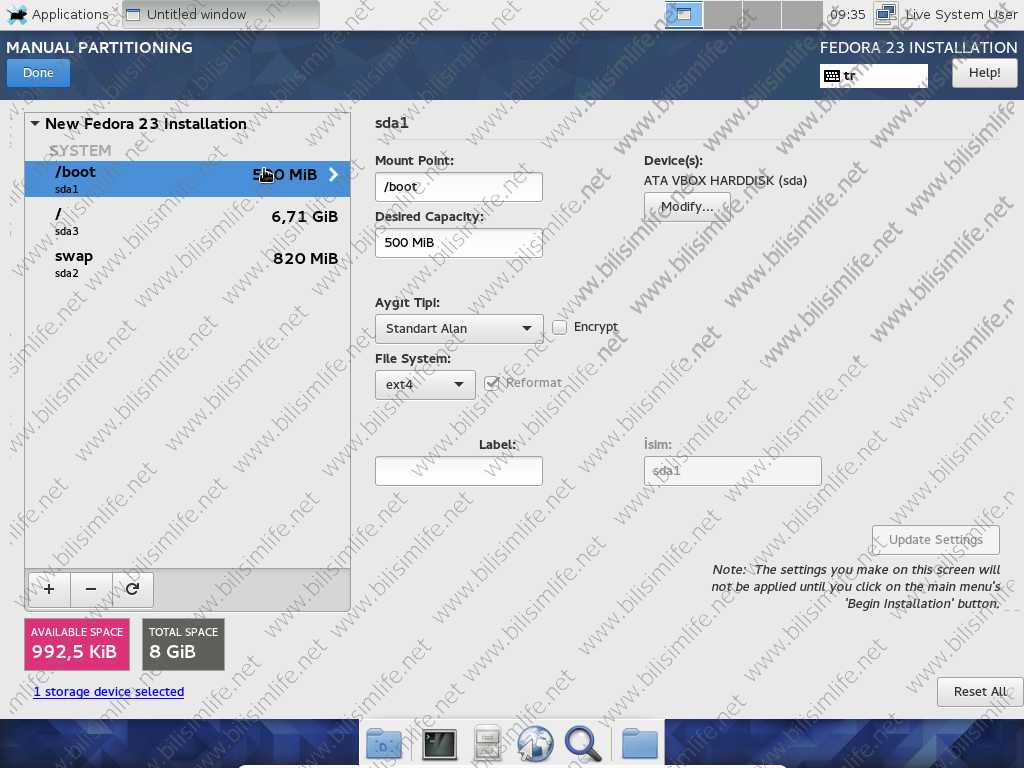Viewport: 1024px width, 768px height.
Task: Open the application finder magnifier icon
Action: click(x=583, y=743)
